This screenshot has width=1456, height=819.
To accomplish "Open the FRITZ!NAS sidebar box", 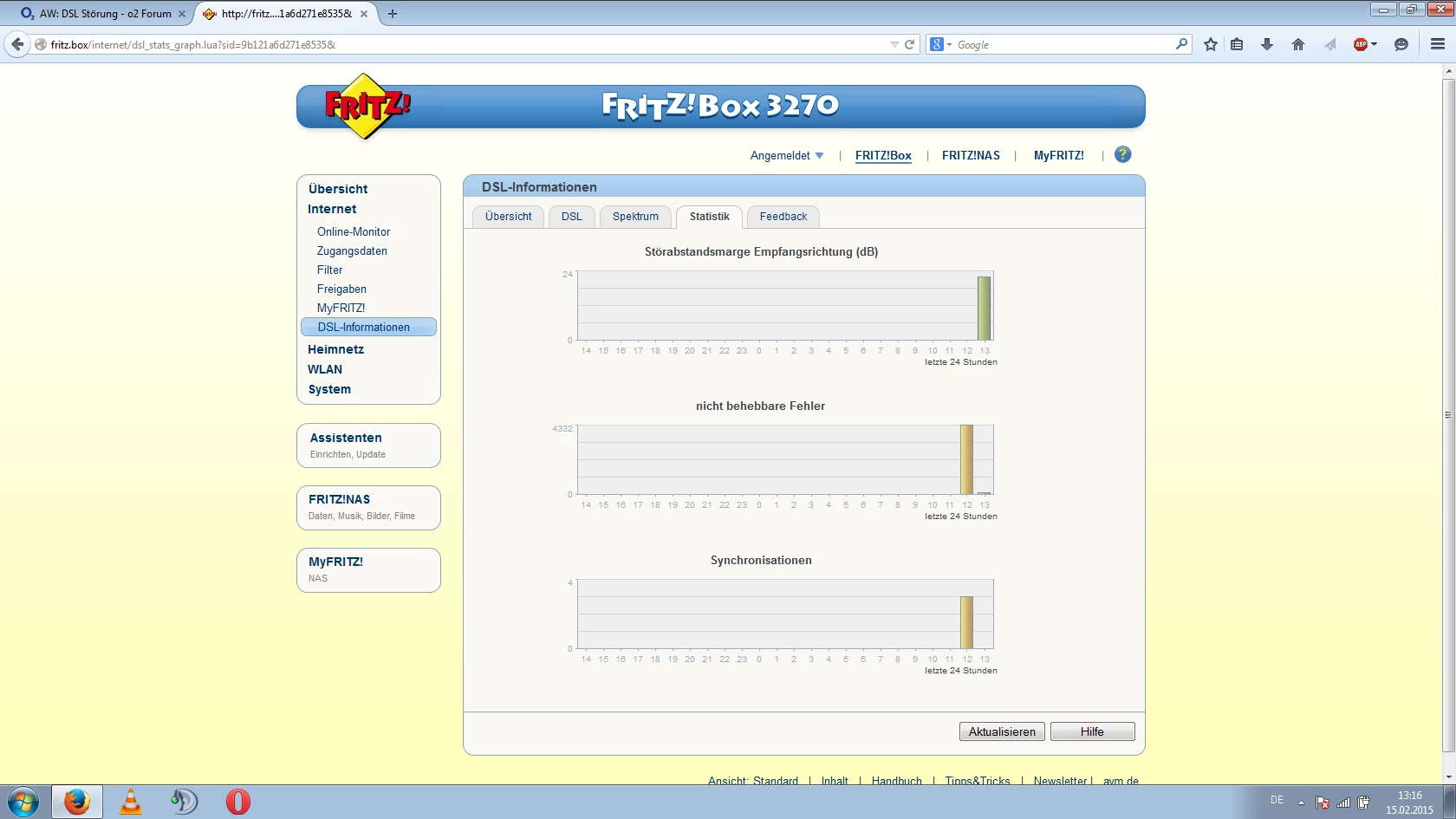I will click(368, 508).
